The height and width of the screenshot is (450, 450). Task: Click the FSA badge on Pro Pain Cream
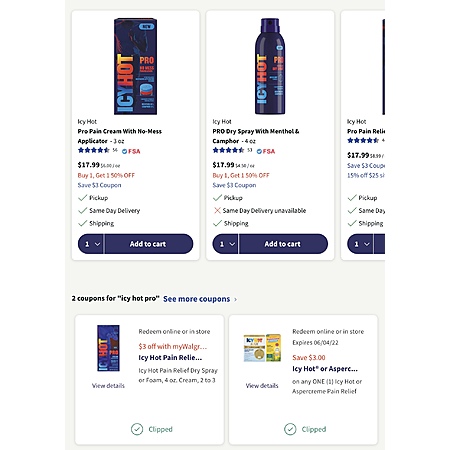[x=131, y=151]
